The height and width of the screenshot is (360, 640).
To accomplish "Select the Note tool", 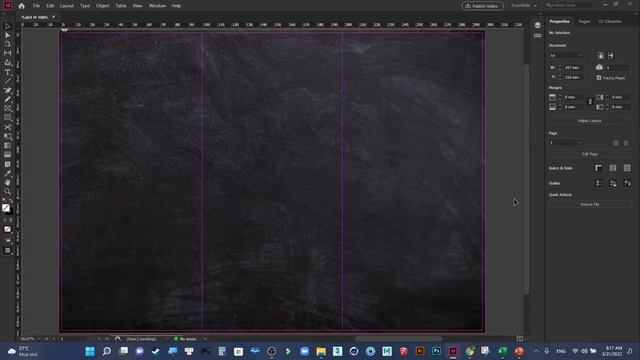I will (x=7, y=164).
